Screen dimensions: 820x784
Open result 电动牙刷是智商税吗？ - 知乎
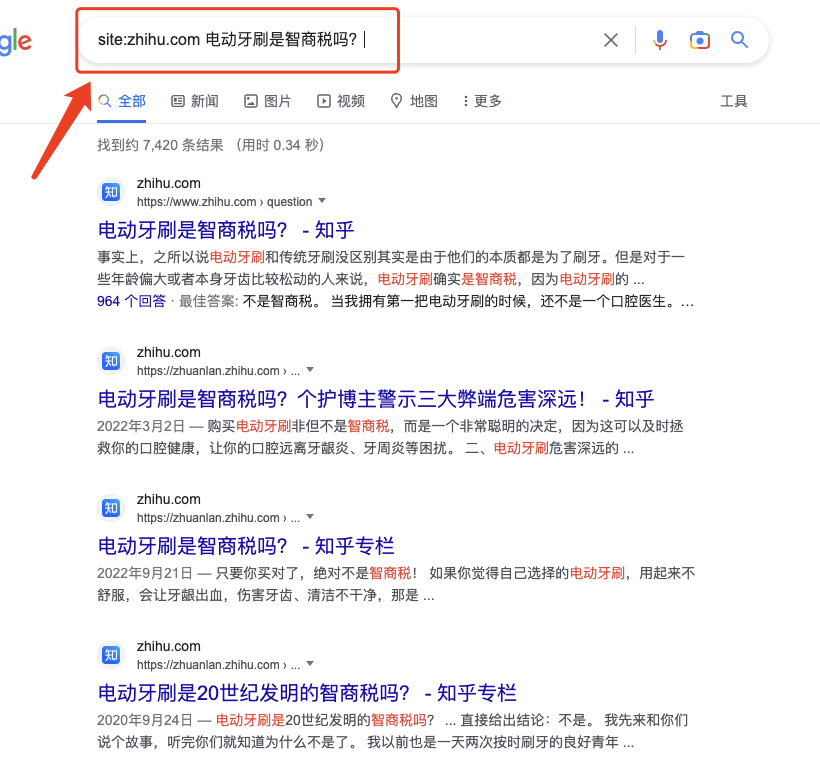(226, 230)
